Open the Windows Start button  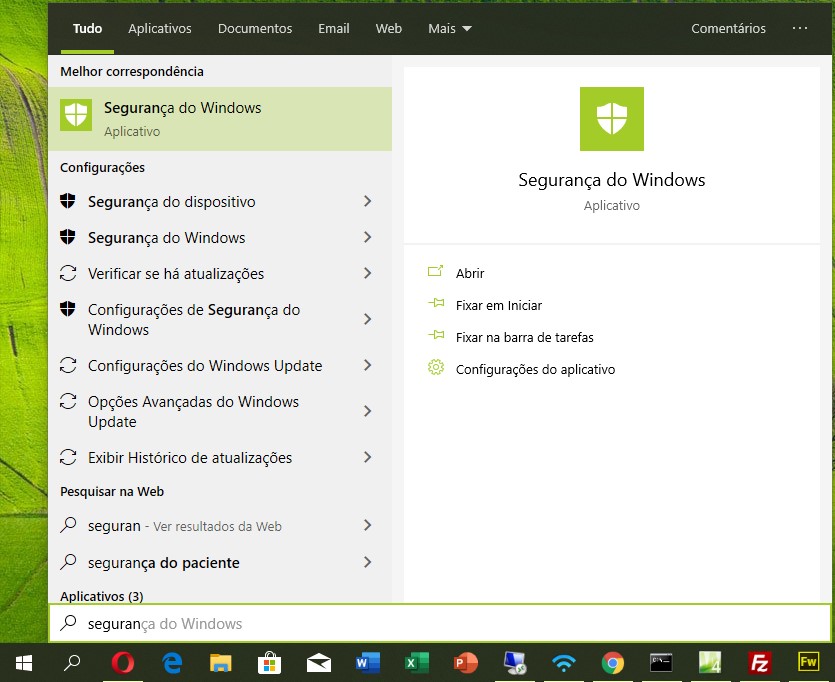24,663
